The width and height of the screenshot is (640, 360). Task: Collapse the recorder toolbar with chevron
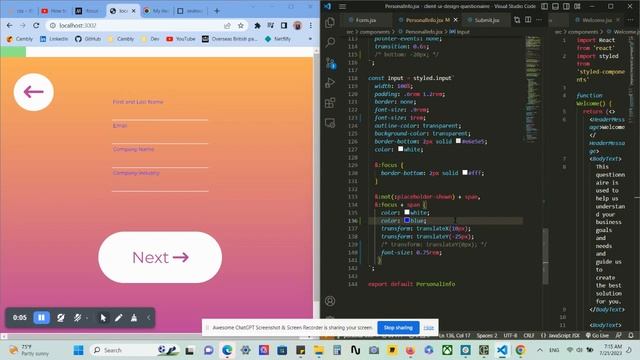[149, 318]
